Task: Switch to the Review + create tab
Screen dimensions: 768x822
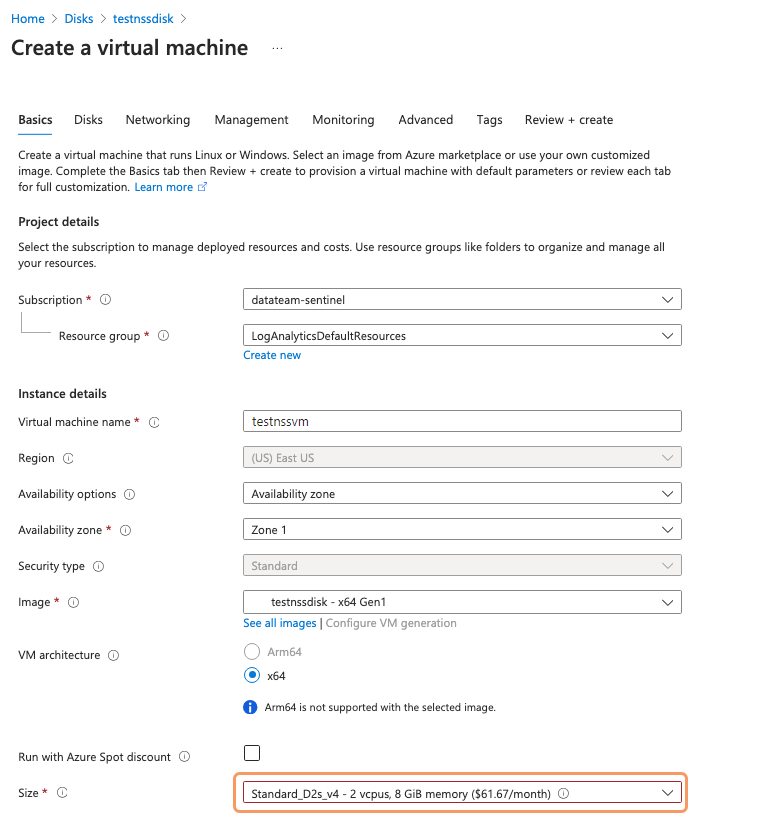Action: pyautogui.click(x=568, y=120)
